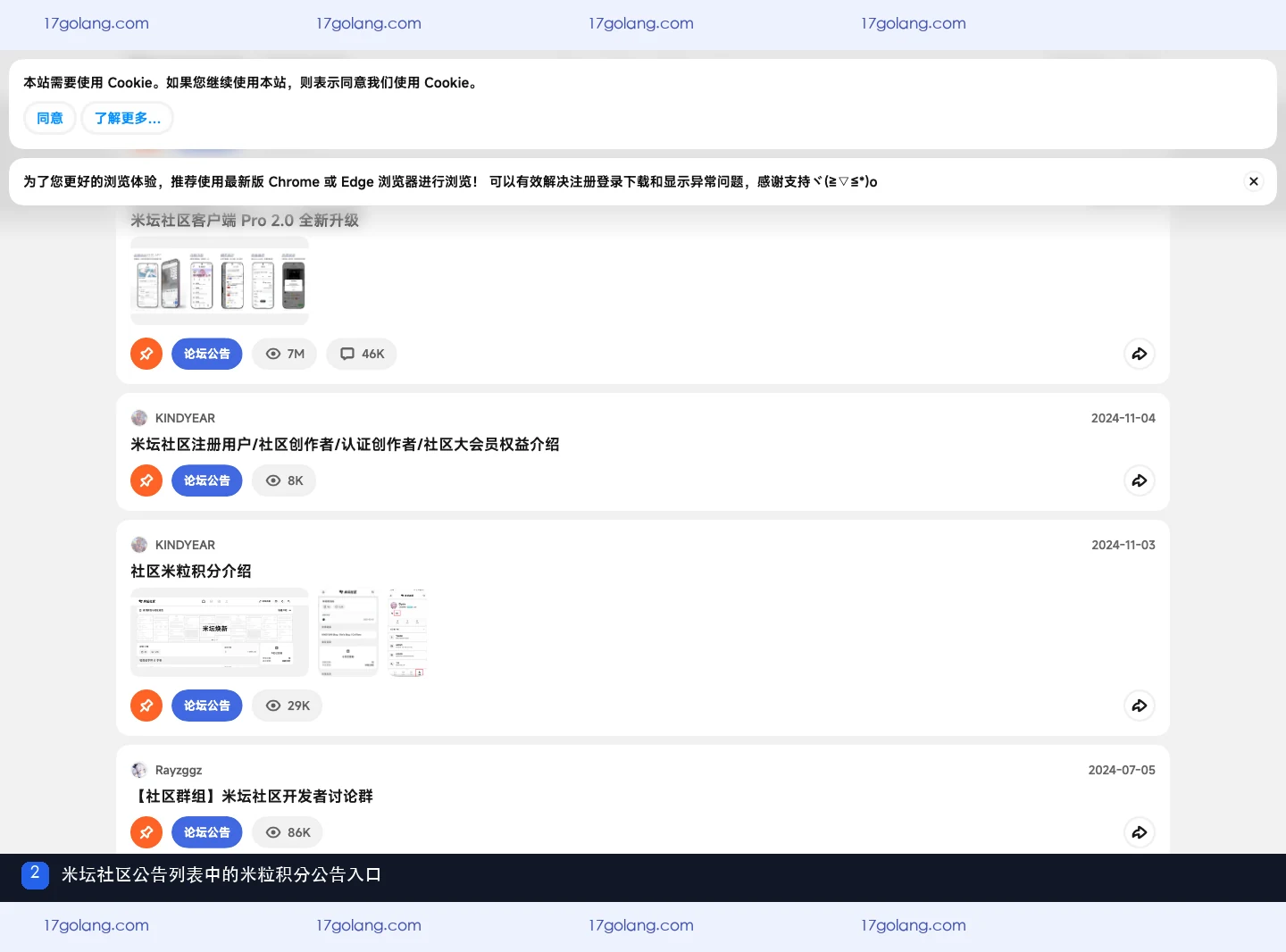Select the 论坛公告 tag on the 开发者讨论群 post
Viewport: 1286px width, 952px height.
click(207, 832)
